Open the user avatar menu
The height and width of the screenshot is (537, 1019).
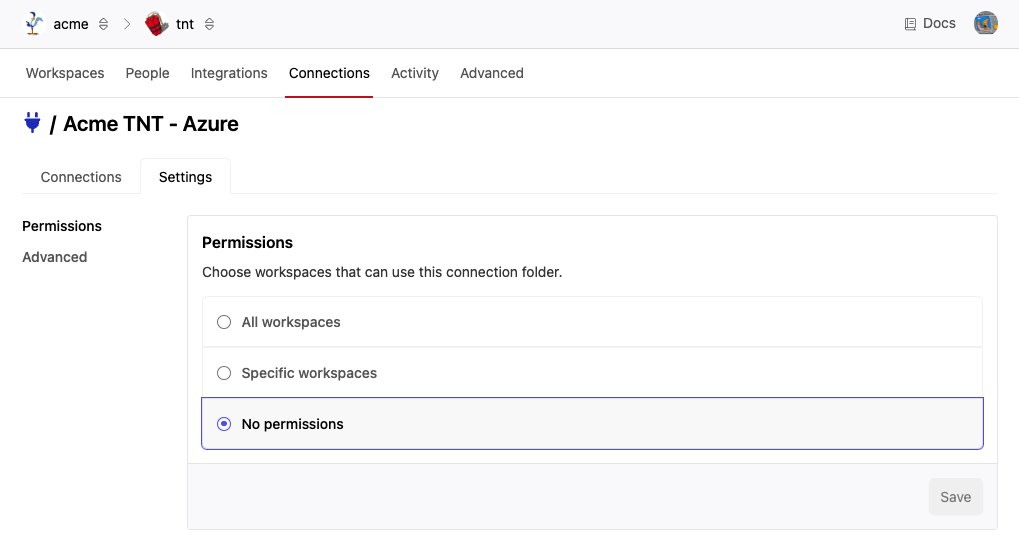985,24
